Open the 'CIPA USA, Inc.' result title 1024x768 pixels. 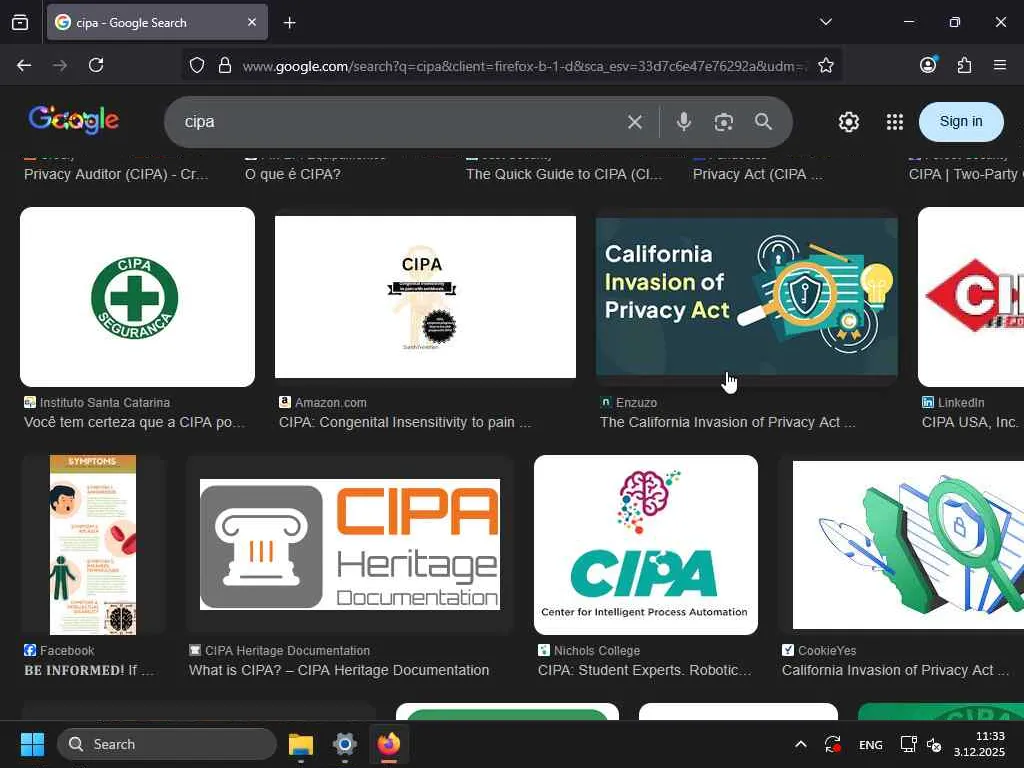(x=970, y=423)
